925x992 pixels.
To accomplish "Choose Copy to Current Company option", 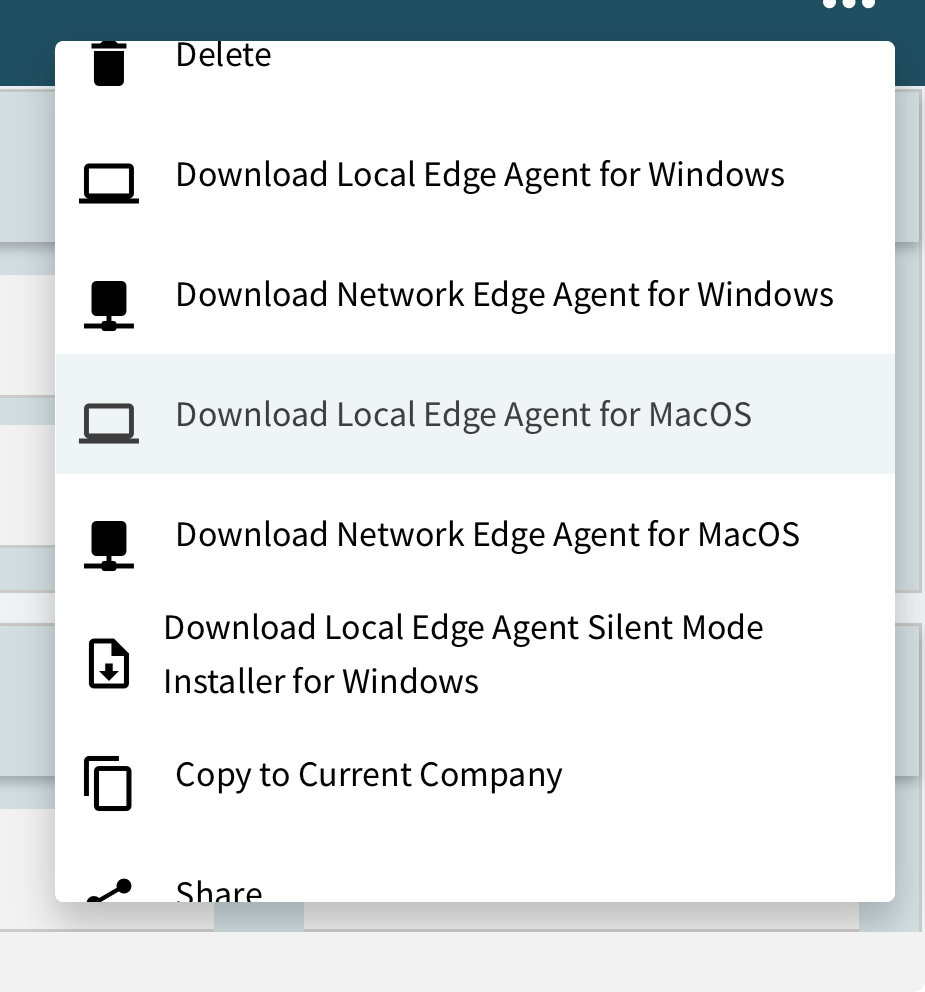I will (x=369, y=775).
